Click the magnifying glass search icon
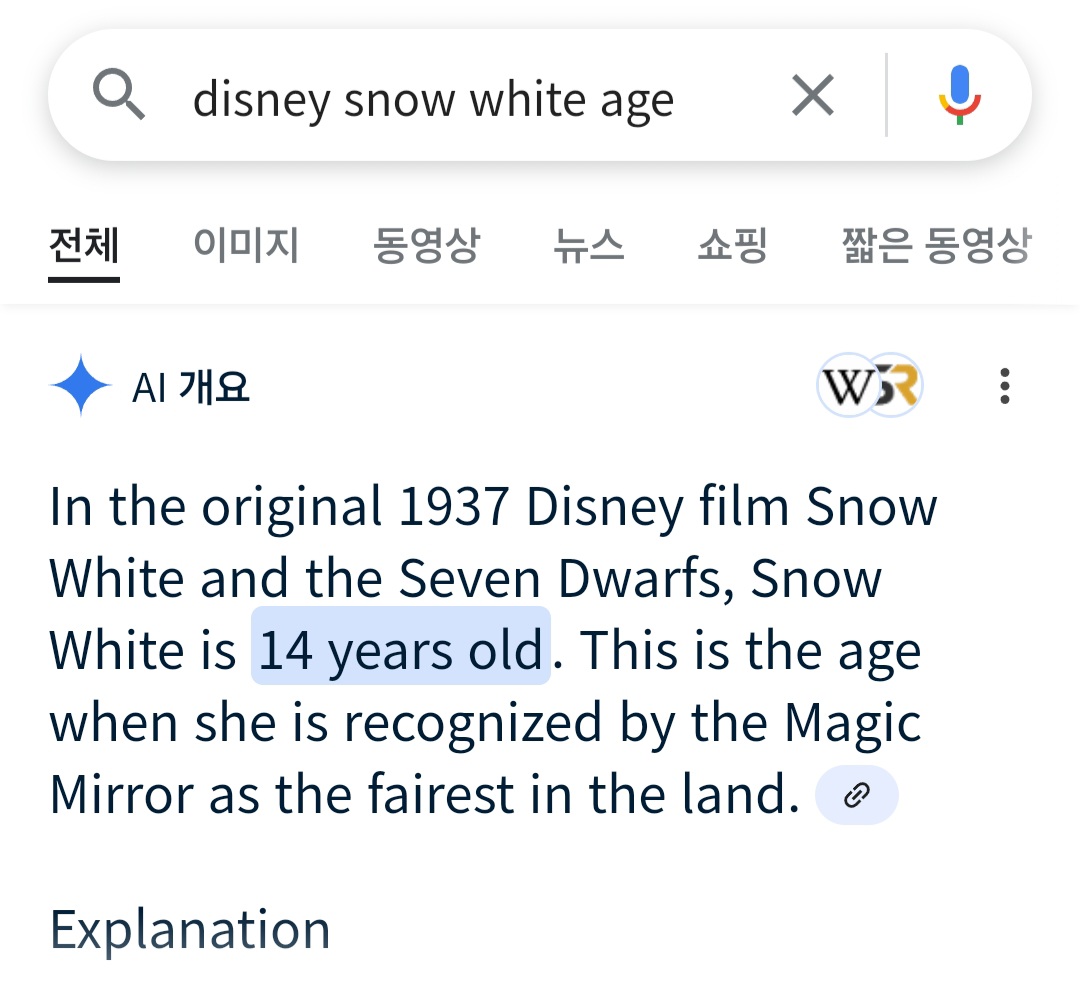Image resolution: width=1080 pixels, height=1001 pixels. 119,97
